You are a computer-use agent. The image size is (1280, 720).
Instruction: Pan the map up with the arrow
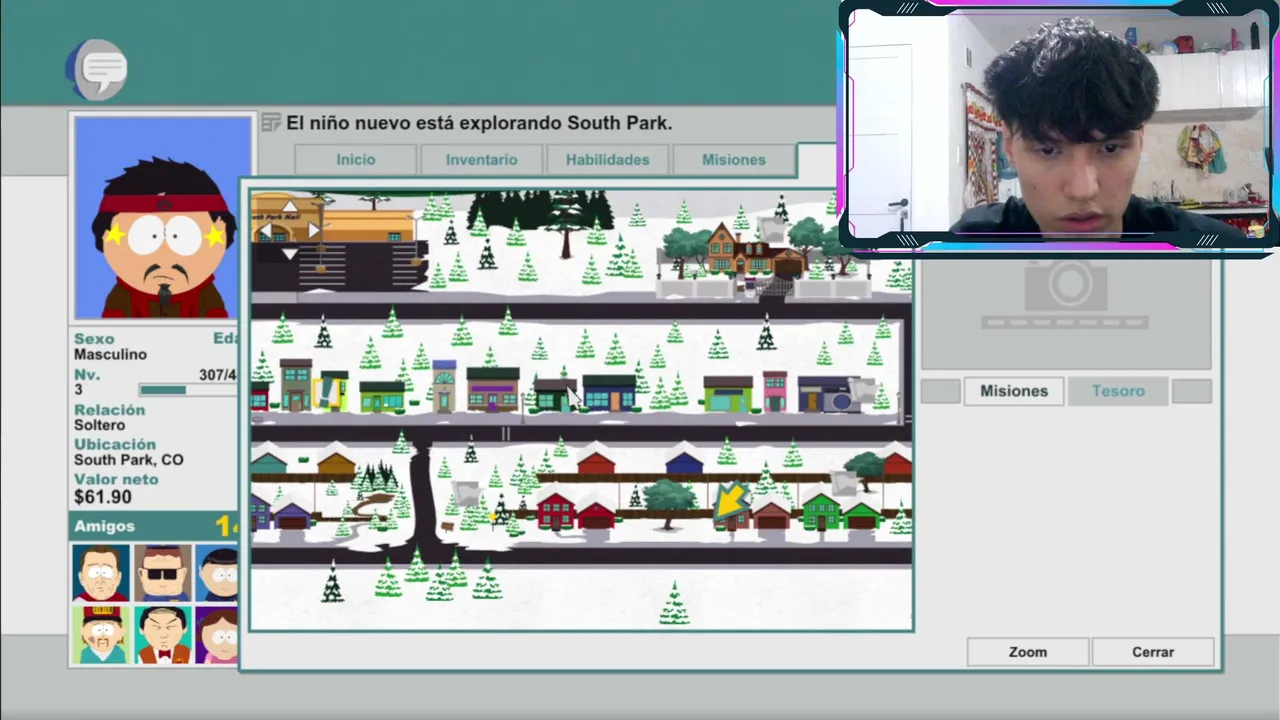(x=289, y=208)
